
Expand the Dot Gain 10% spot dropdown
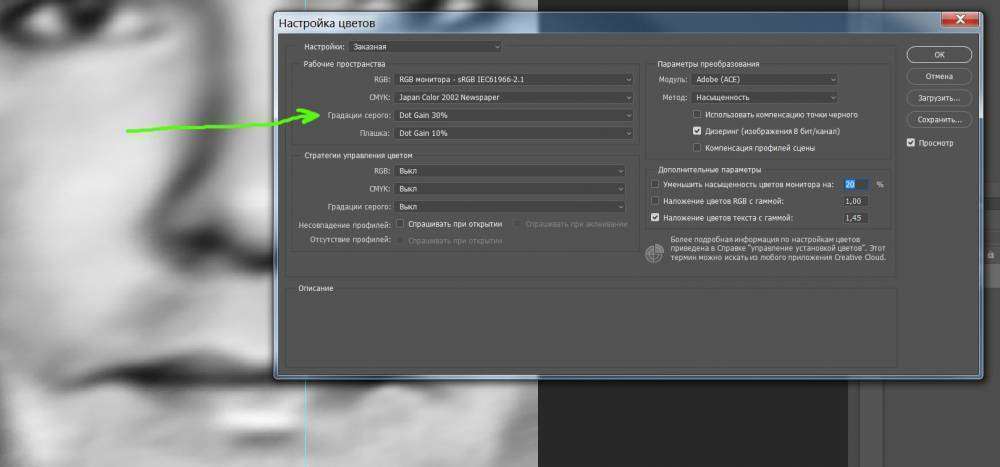pos(515,133)
